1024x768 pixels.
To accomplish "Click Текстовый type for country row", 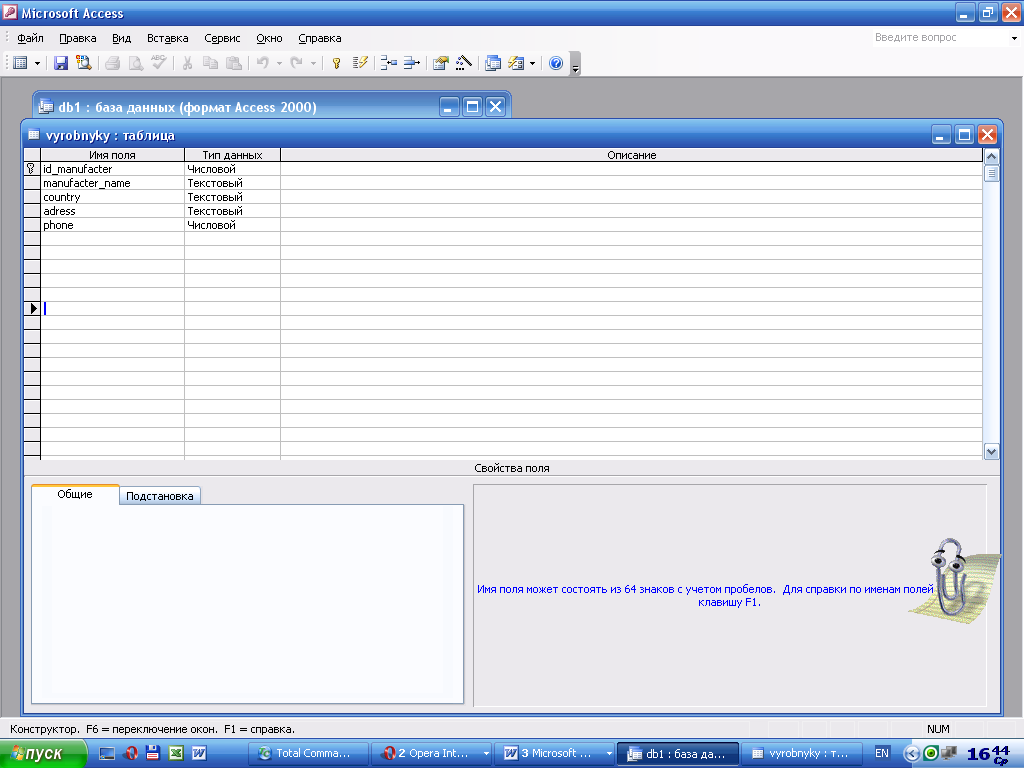I will [232, 197].
